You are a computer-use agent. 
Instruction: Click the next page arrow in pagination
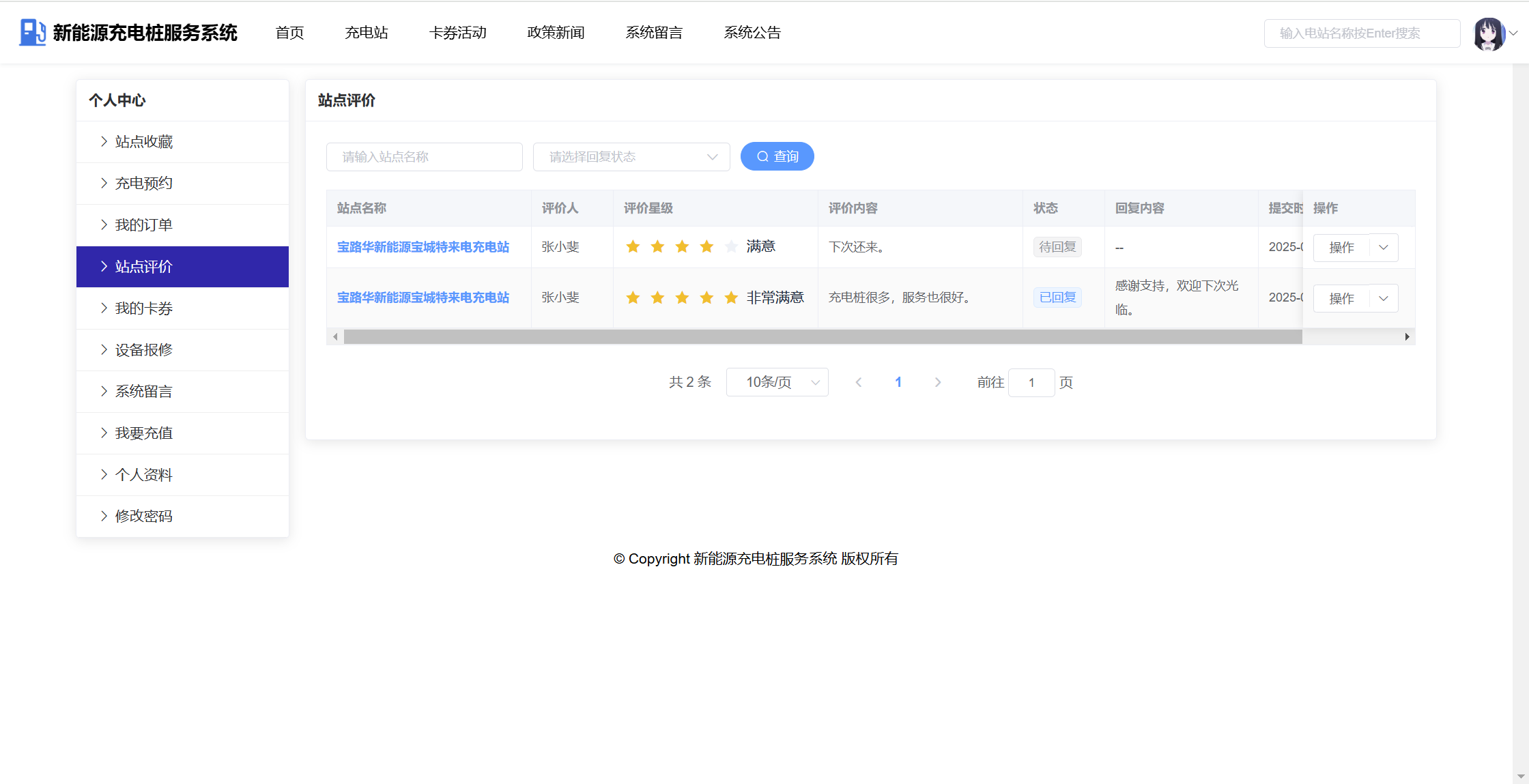tap(938, 383)
